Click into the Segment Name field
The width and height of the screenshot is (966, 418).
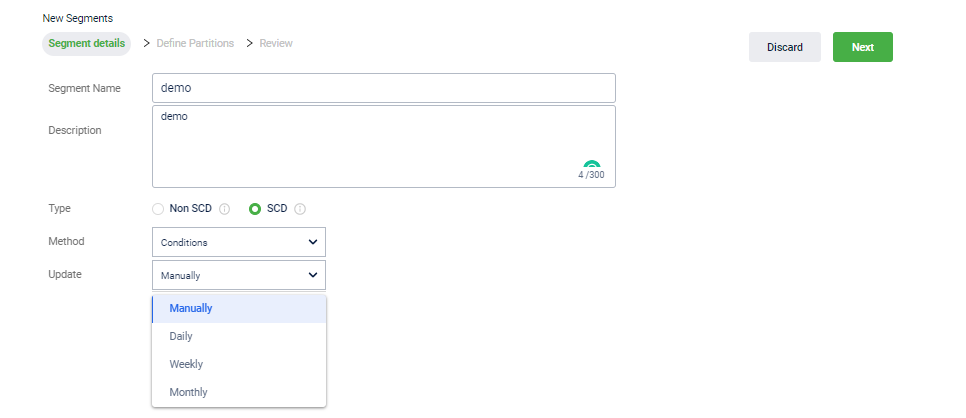pyautogui.click(x=384, y=88)
